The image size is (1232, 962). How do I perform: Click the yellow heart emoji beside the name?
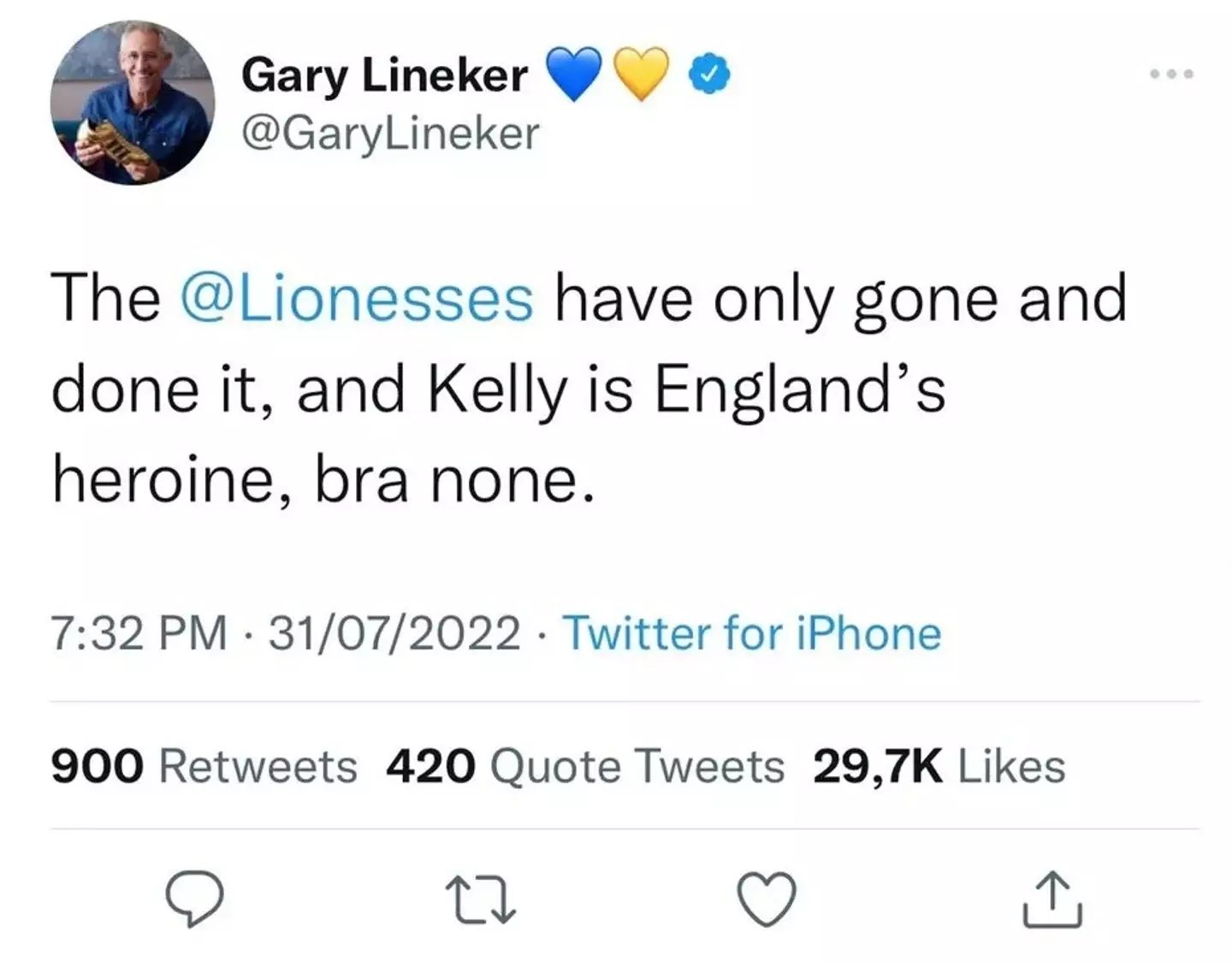(x=642, y=74)
